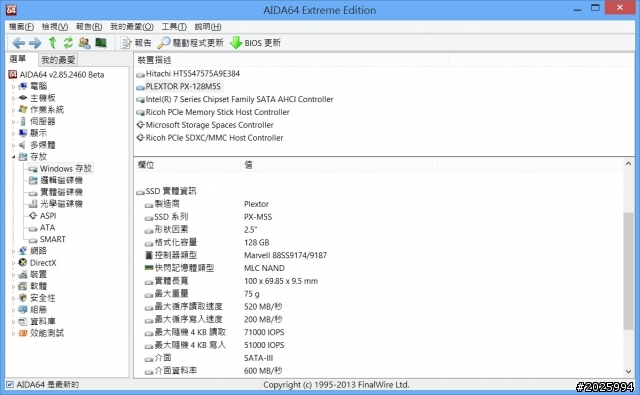
Task: Click the 欄位 column header
Action: click(187, 165)
